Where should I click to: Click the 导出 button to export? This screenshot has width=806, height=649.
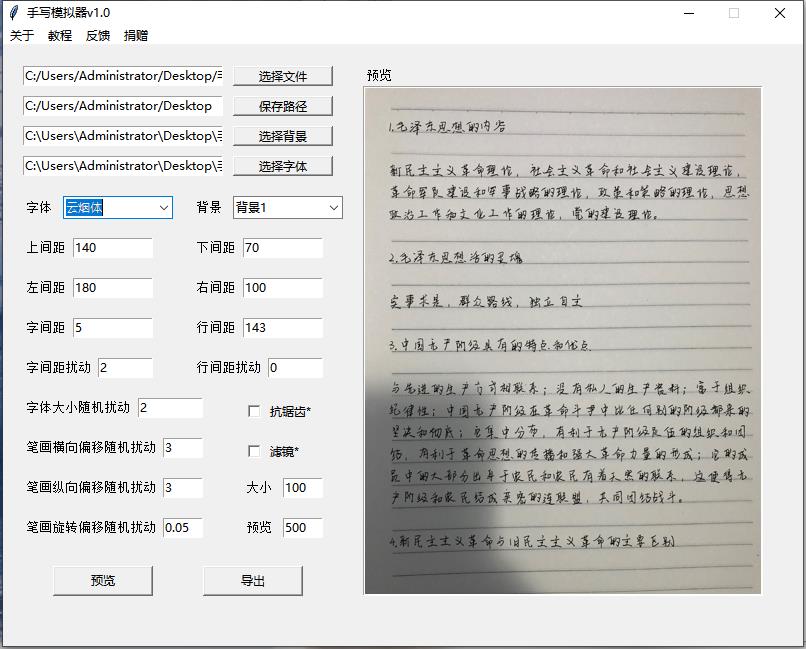coord(252,580)
